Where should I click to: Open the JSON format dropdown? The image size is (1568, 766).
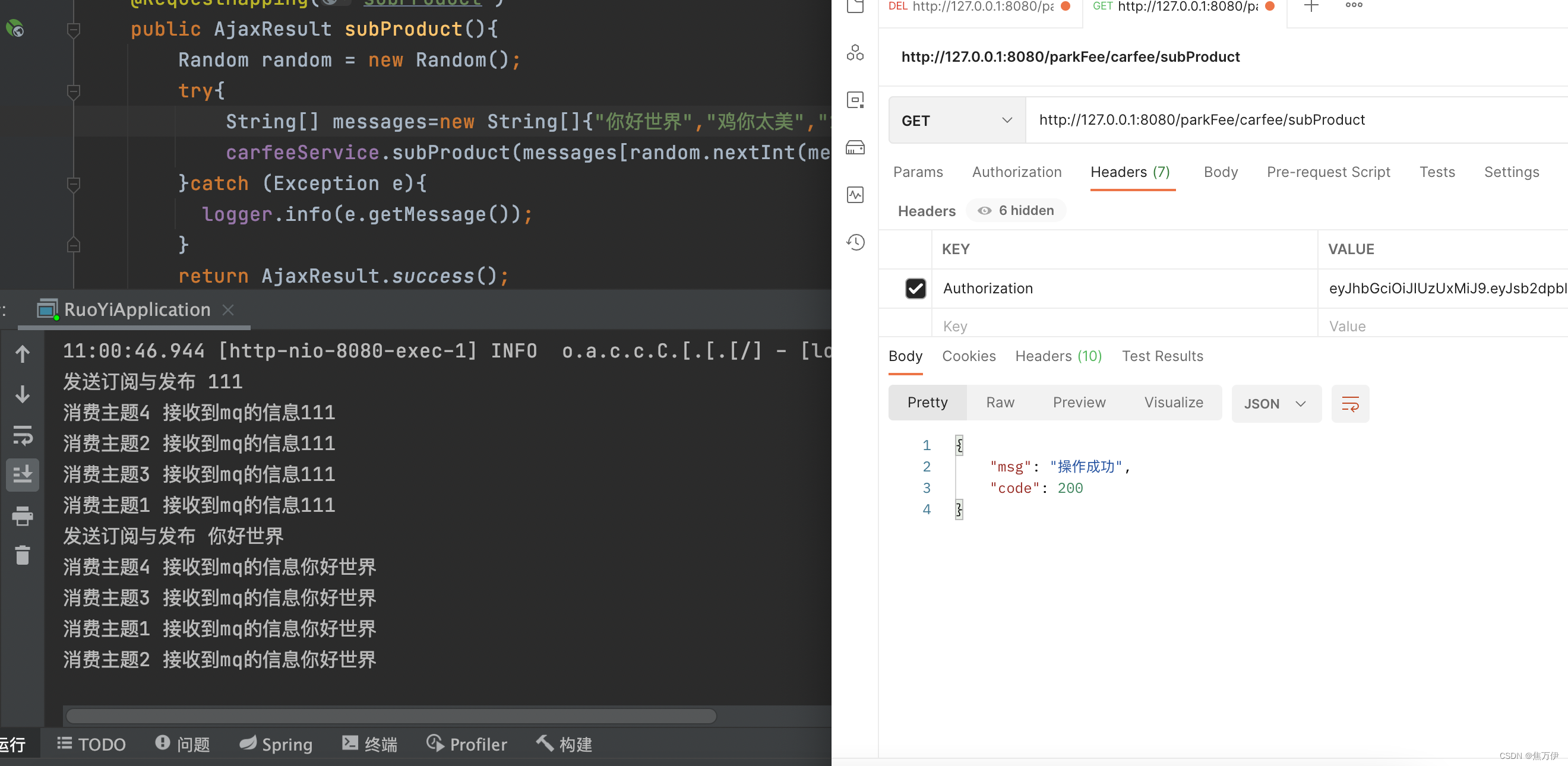coord(1275,403)
